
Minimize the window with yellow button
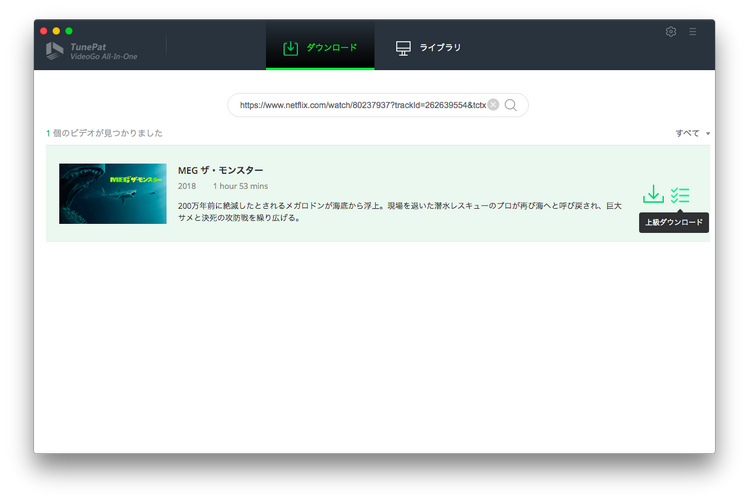56,31
